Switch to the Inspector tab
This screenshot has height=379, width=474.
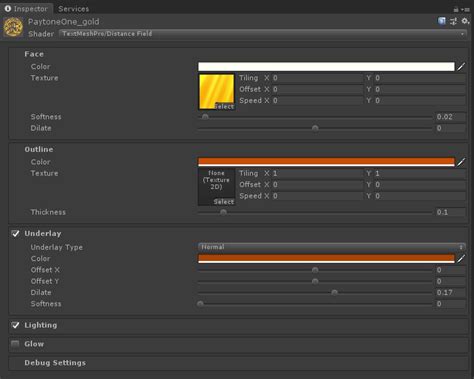[x=27, y=9]
